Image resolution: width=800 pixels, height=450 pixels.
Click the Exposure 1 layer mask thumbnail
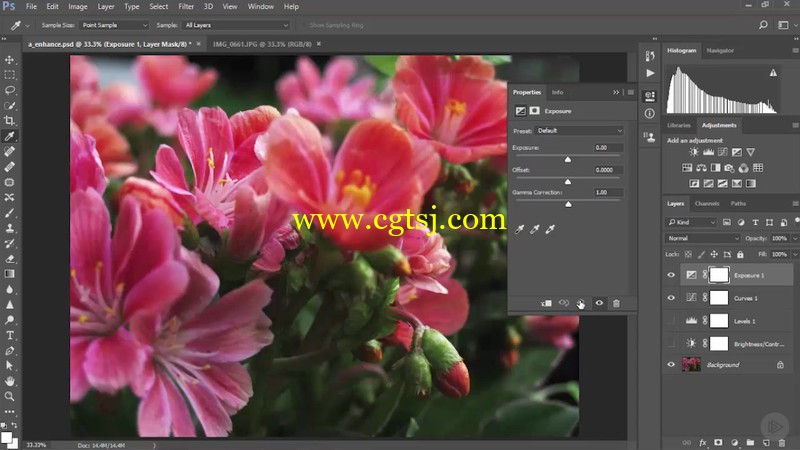point(719,275)
